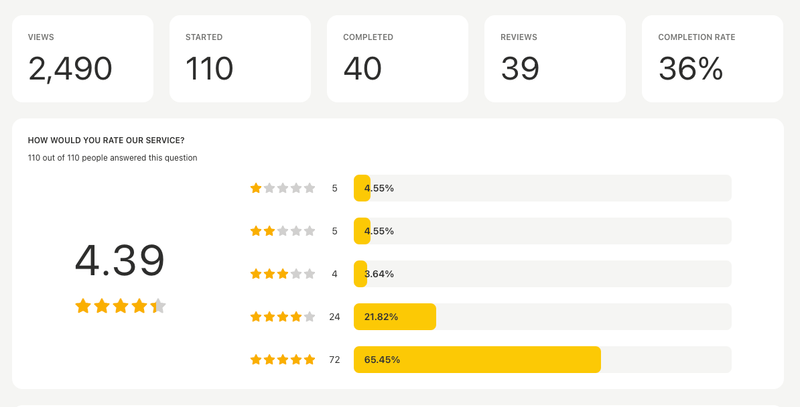Click the 4.39 average rating number

tap(120, 261)
